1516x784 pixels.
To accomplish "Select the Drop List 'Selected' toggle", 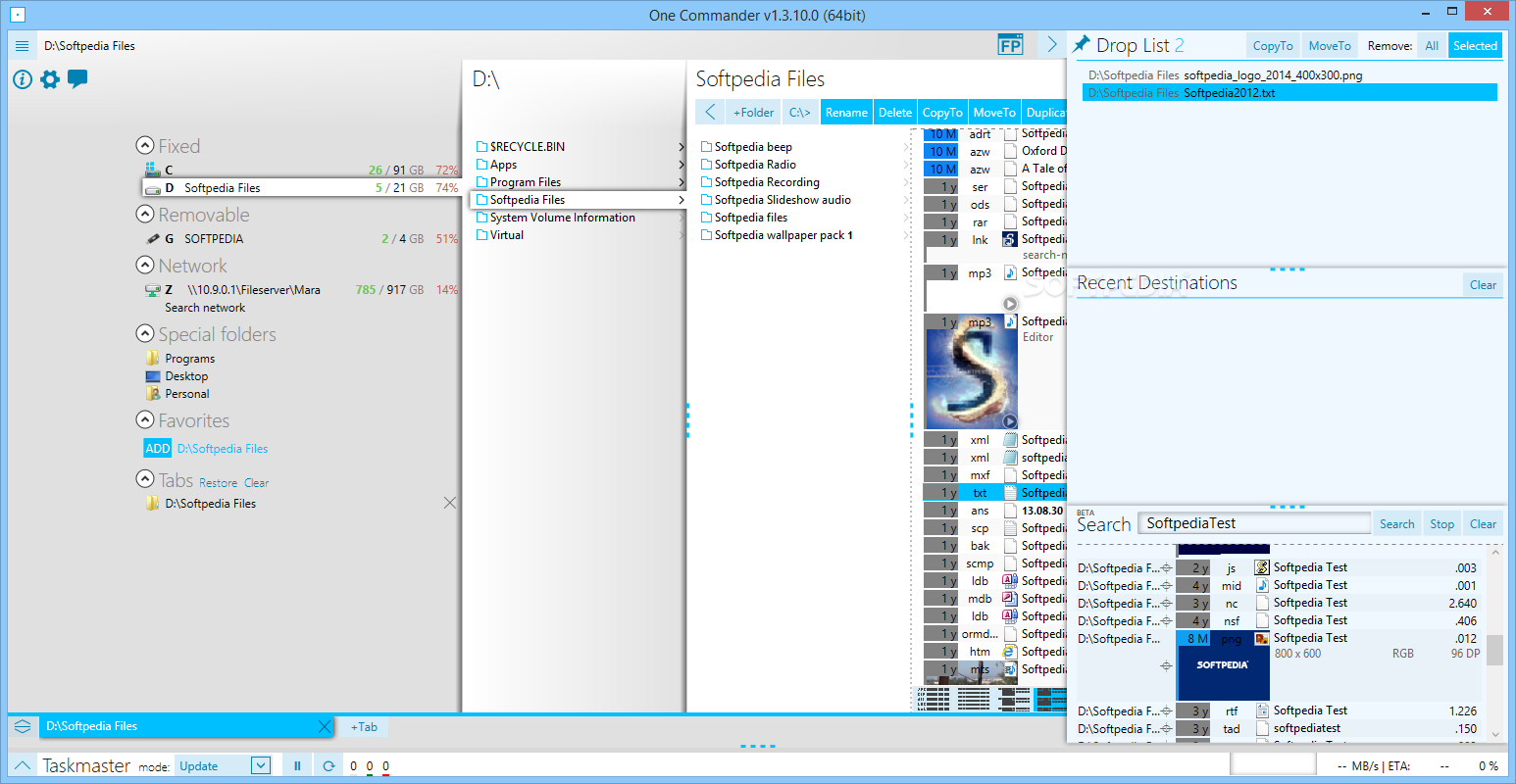I will coord(1475,45).
